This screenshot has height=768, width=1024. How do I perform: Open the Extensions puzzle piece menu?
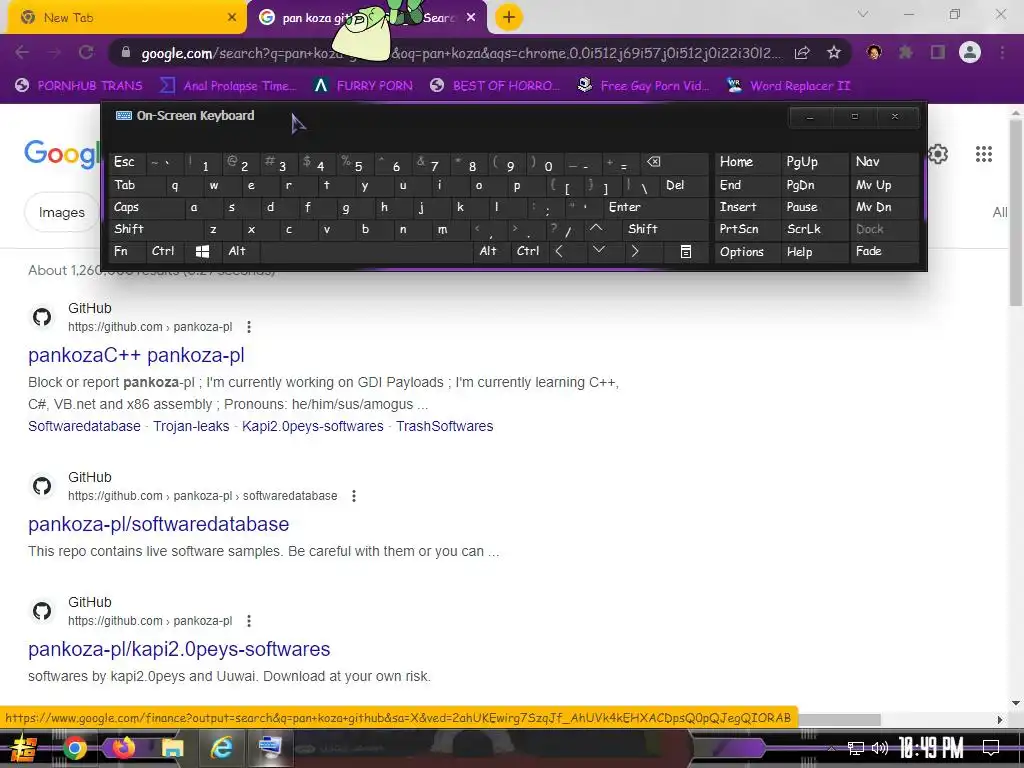(906, 52)
